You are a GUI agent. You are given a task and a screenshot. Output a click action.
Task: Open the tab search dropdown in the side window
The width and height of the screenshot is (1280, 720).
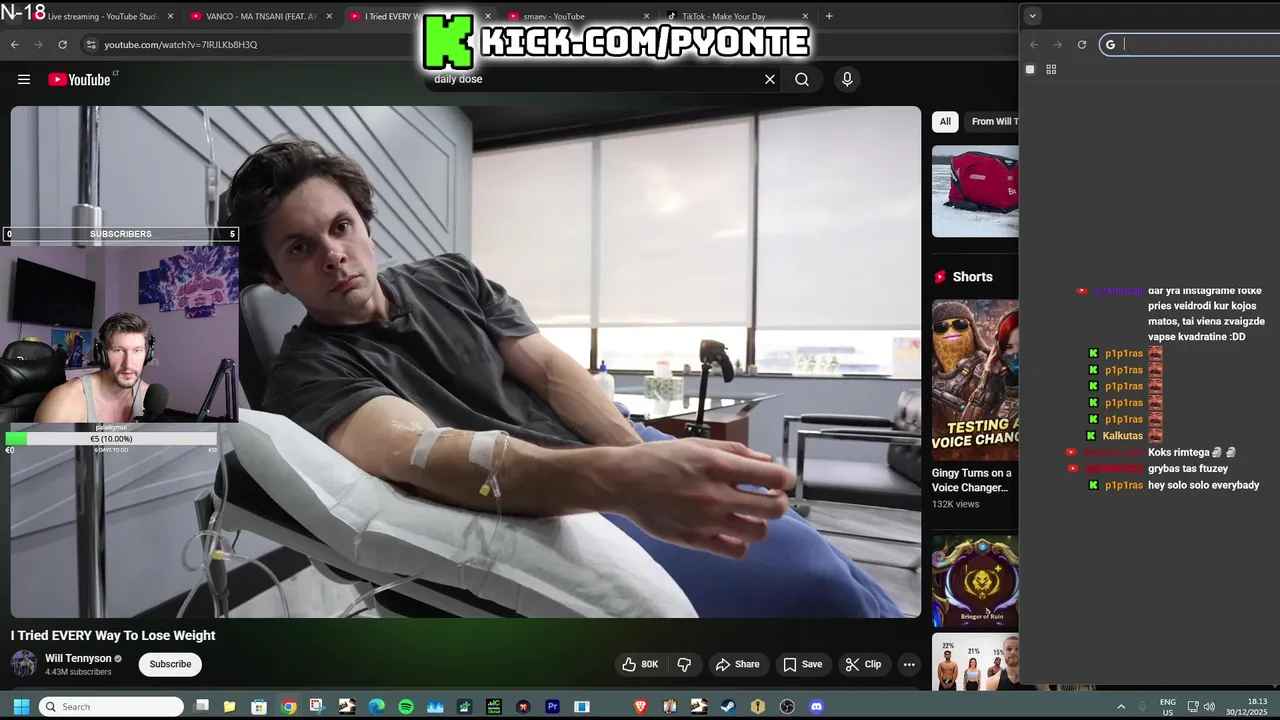[x=1033, y=16]
